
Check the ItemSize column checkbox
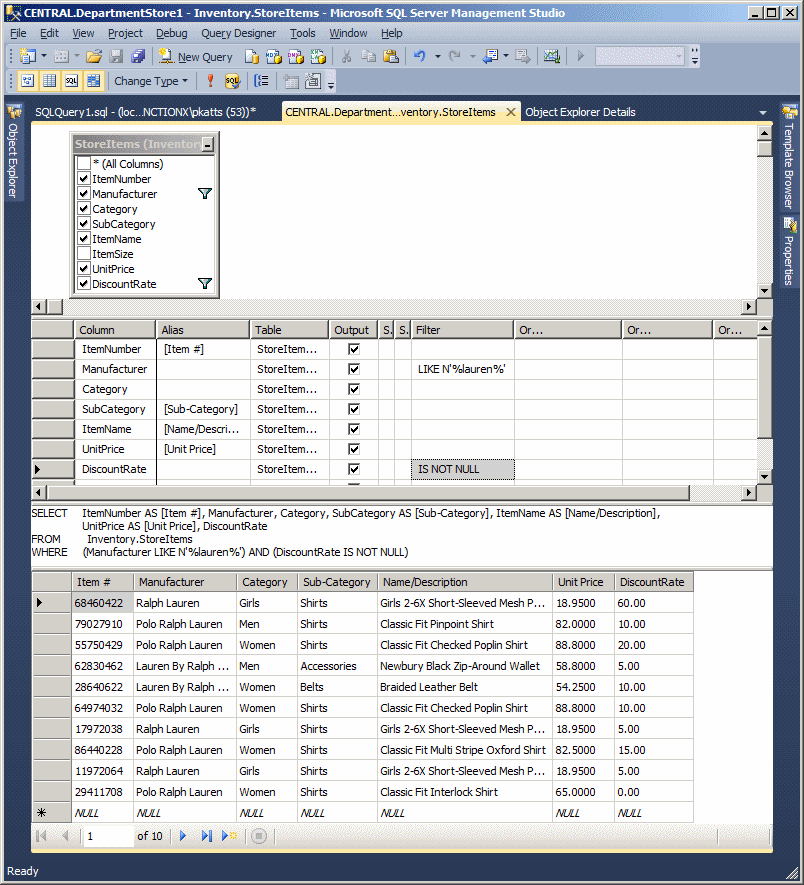84,254
